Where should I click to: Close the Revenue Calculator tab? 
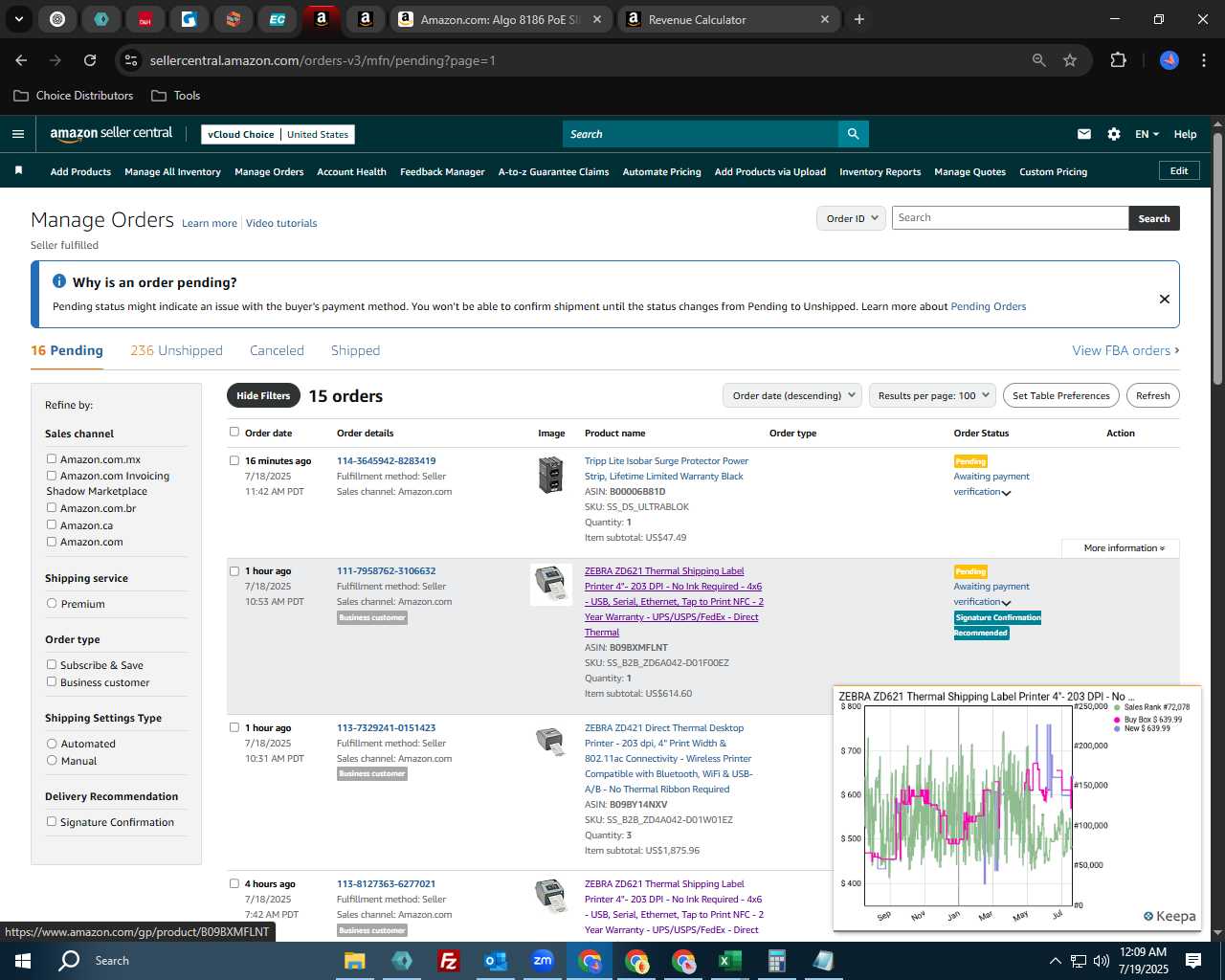pyautogui.click(x=825, y=19)
